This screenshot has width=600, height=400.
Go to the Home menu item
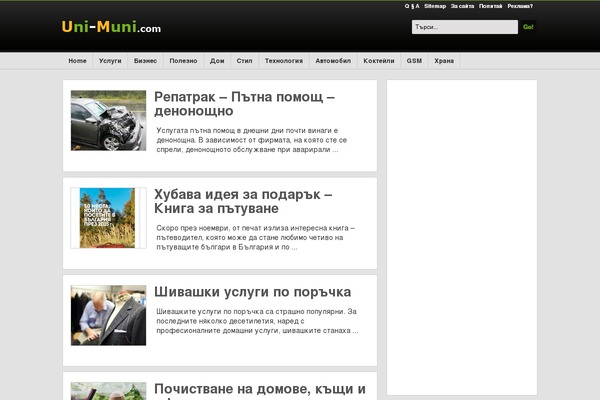pos(77,61)
